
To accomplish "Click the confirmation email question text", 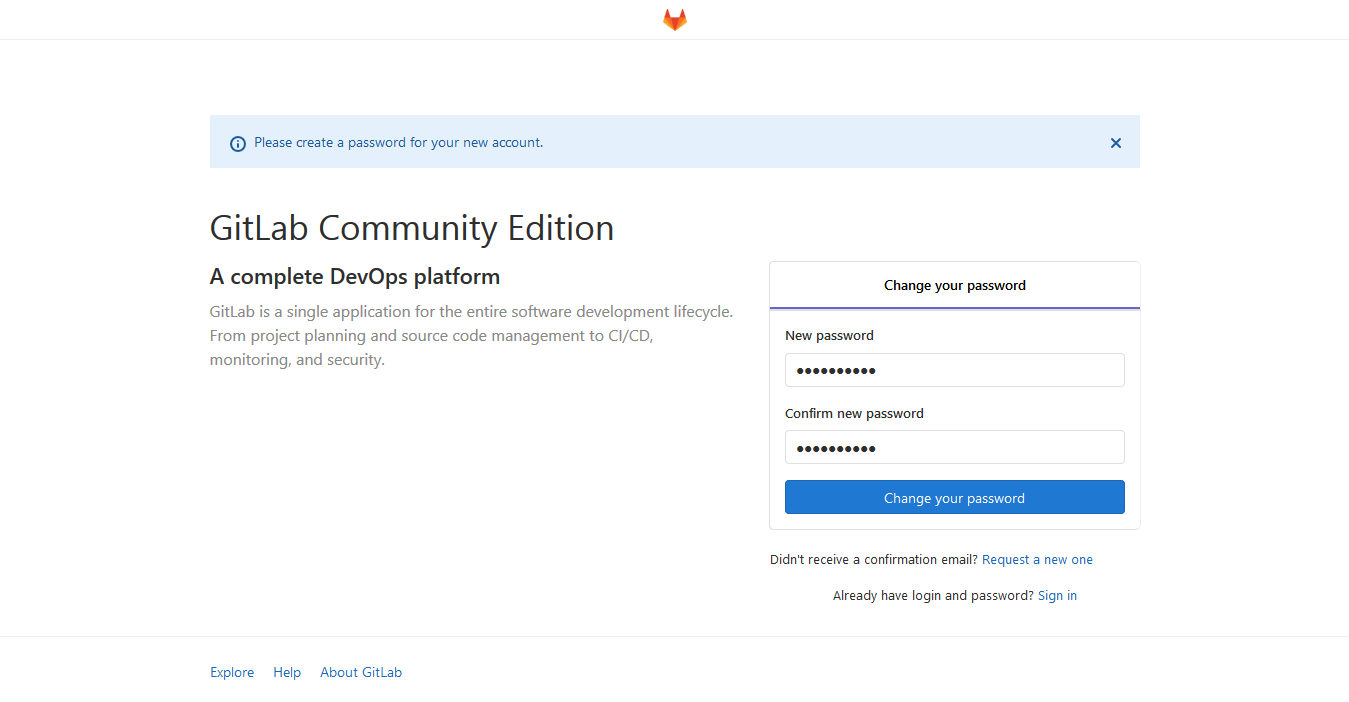I will point(872,559).
